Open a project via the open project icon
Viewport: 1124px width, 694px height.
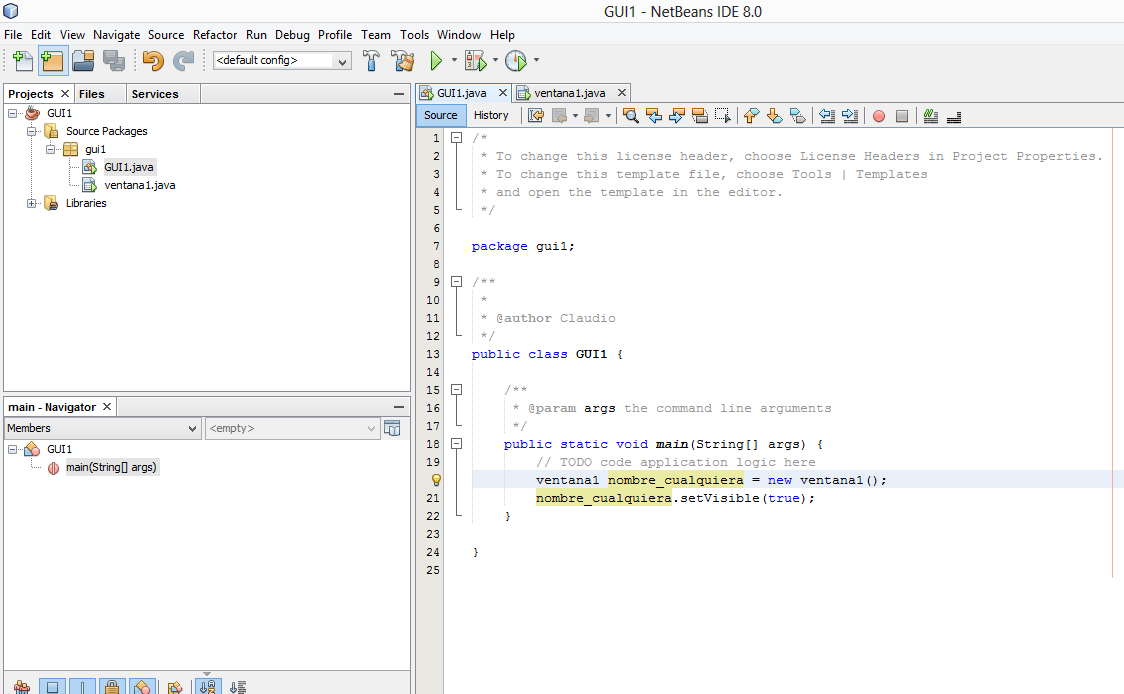coord(83,60)
